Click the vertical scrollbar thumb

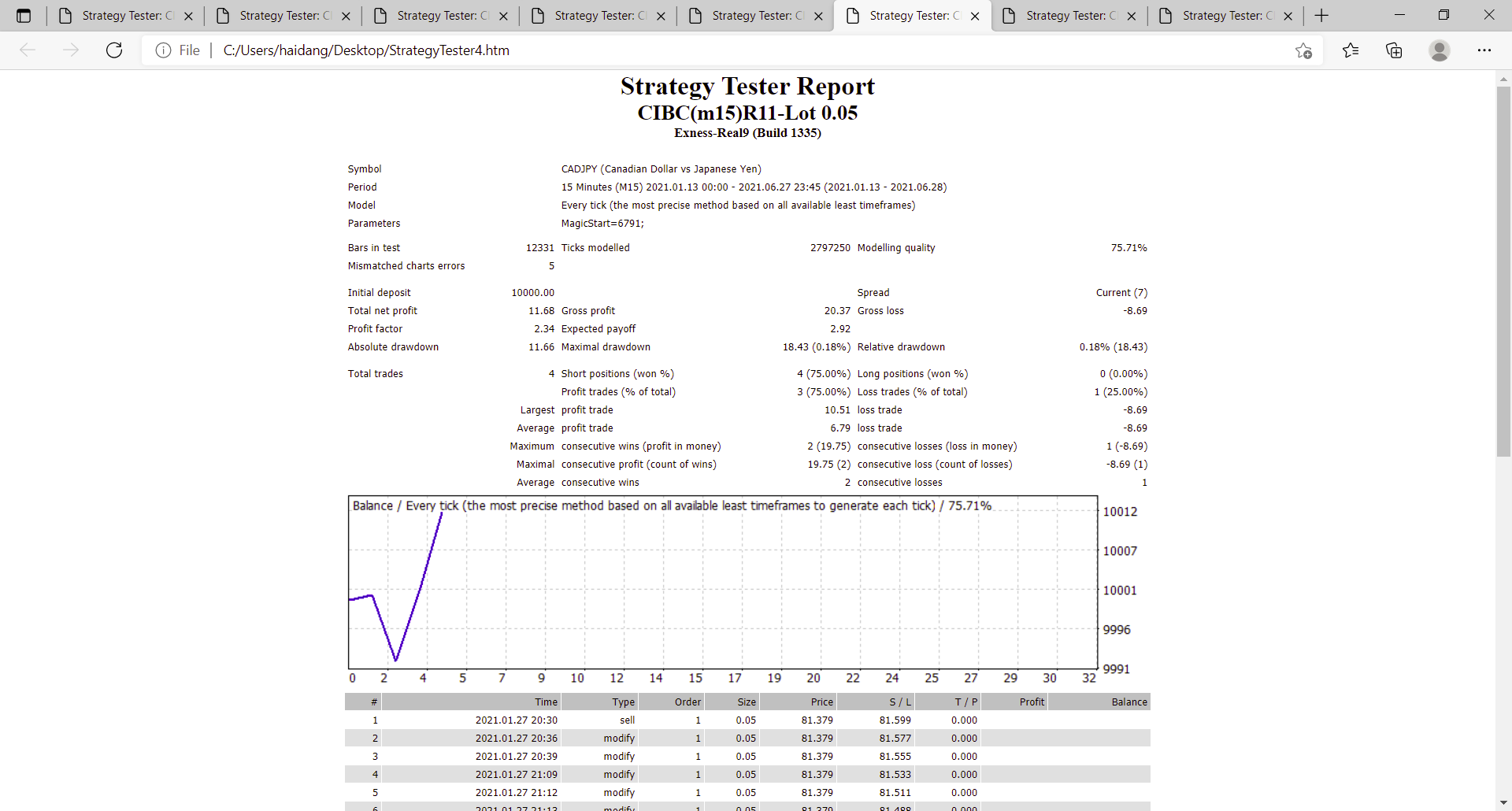[1503, 271]
